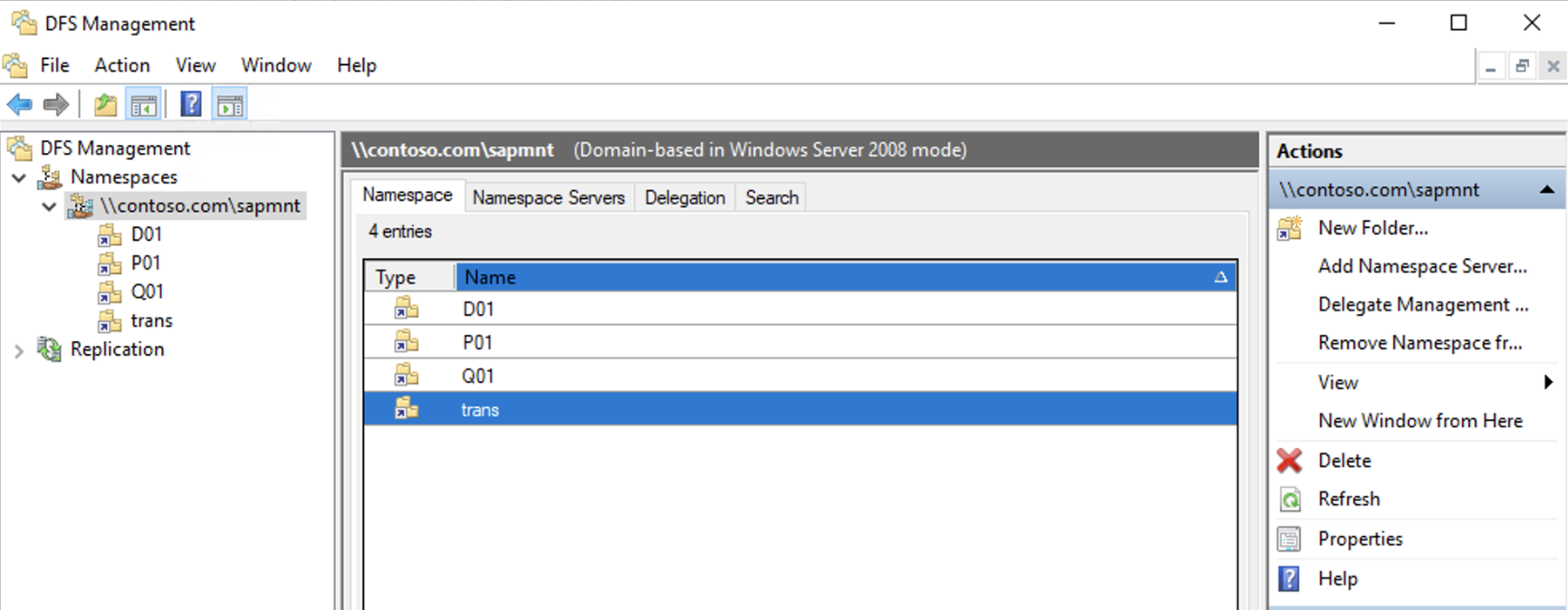This screenshot has height=610, width=1568.
Task: Click Remove Namespace action link
Action: click(x=1420, y=343)
